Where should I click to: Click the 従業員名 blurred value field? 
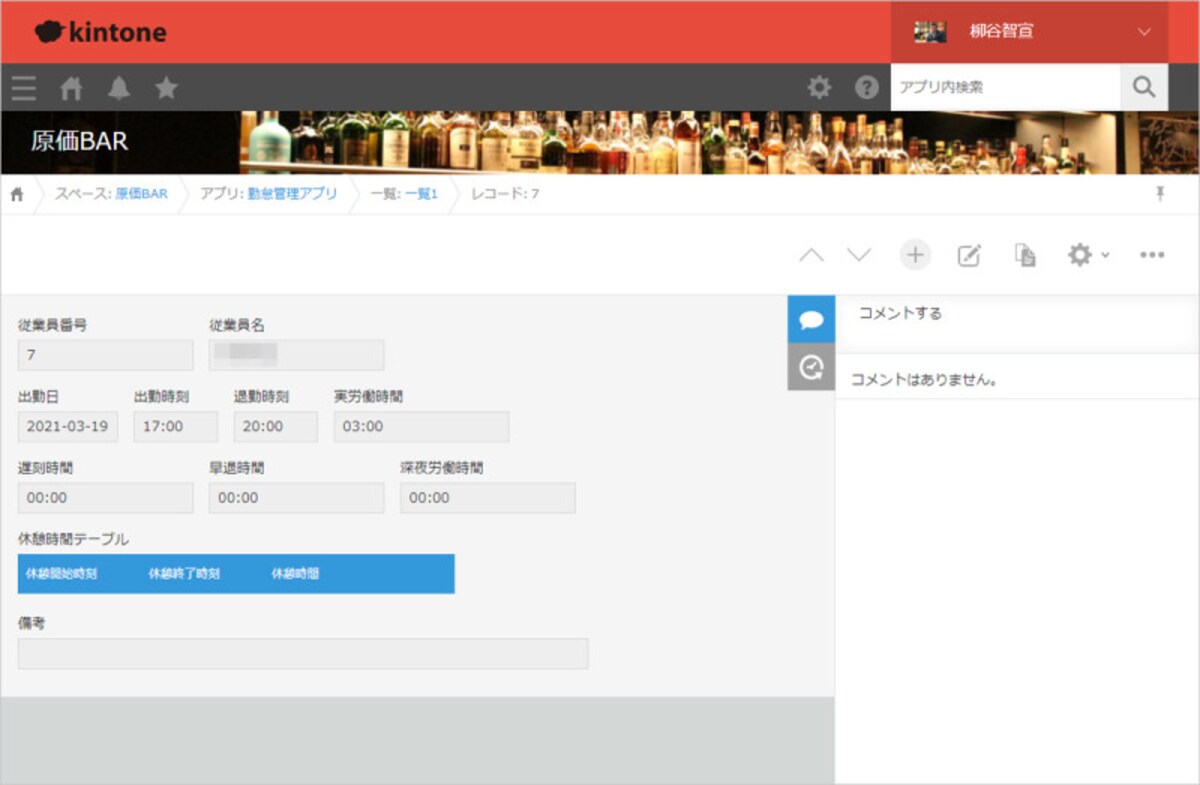296,355
